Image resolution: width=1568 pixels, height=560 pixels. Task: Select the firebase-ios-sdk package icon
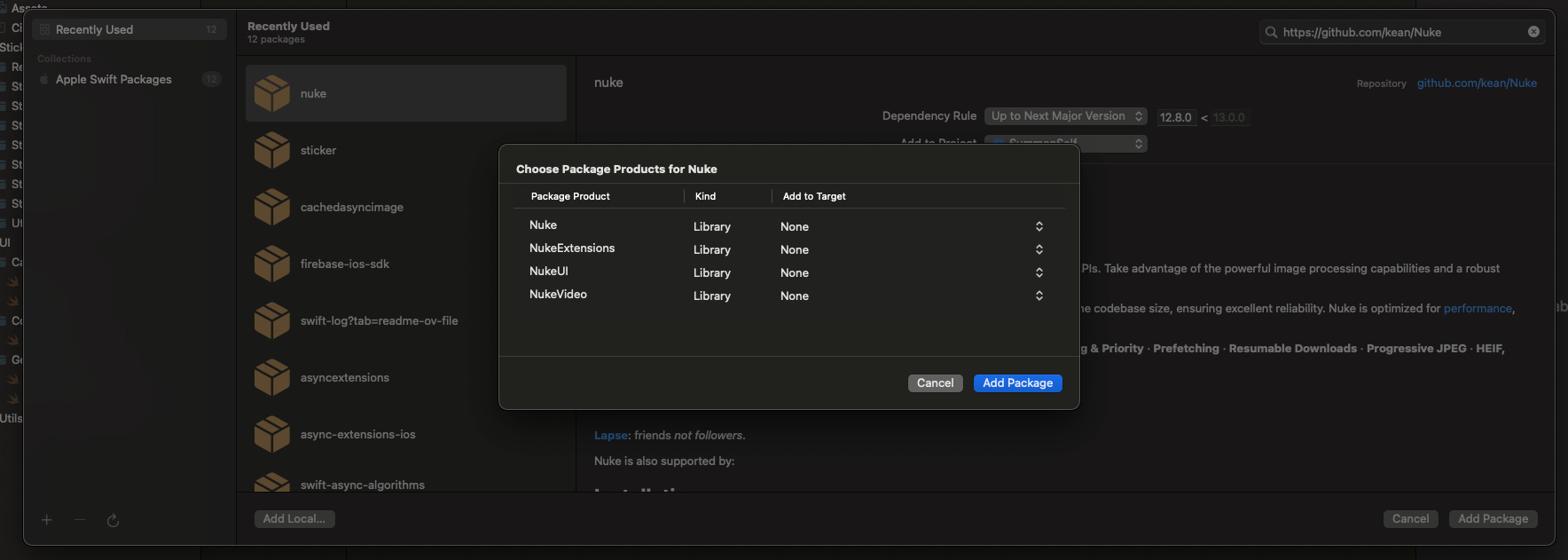tap(271, 264)
